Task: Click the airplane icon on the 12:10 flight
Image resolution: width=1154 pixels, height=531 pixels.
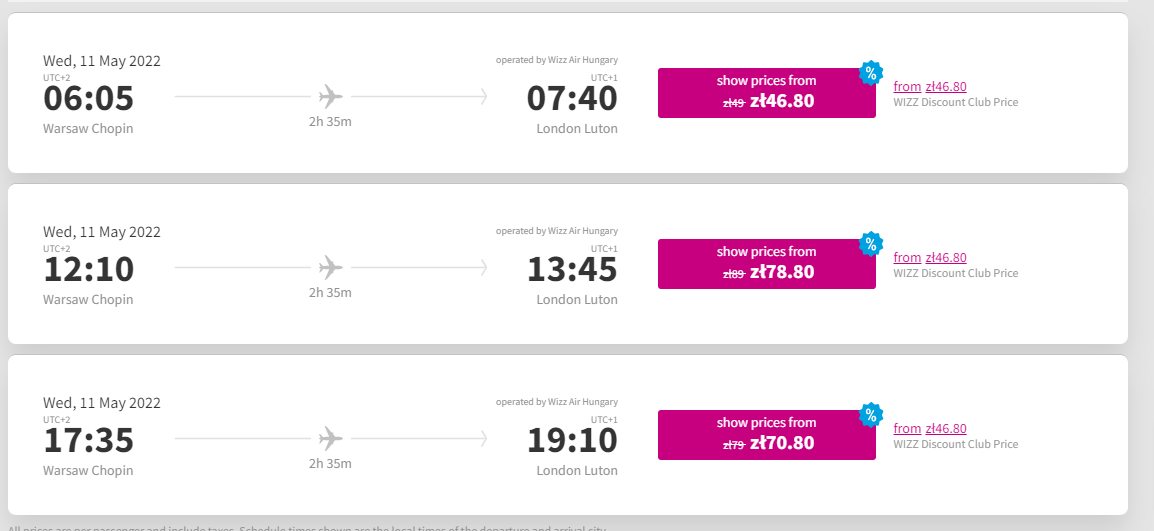Action: coord(331,267)
